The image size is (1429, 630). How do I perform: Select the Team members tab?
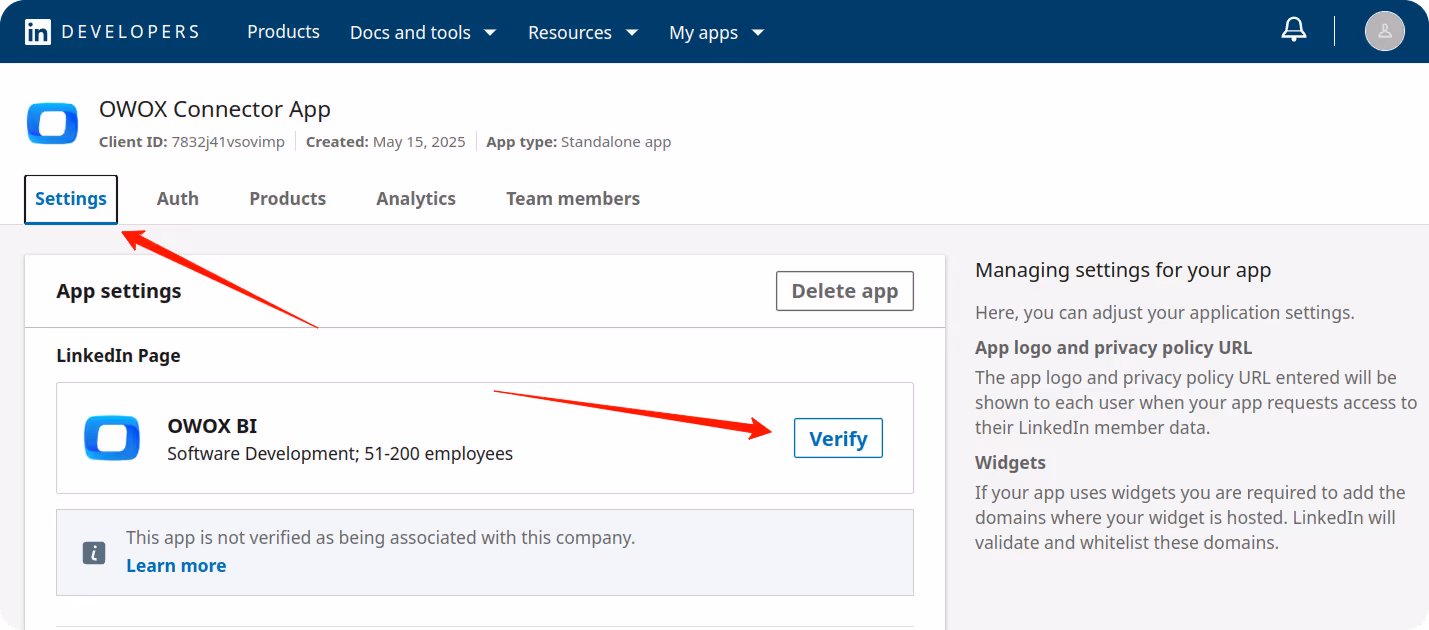tap(572, 198)
